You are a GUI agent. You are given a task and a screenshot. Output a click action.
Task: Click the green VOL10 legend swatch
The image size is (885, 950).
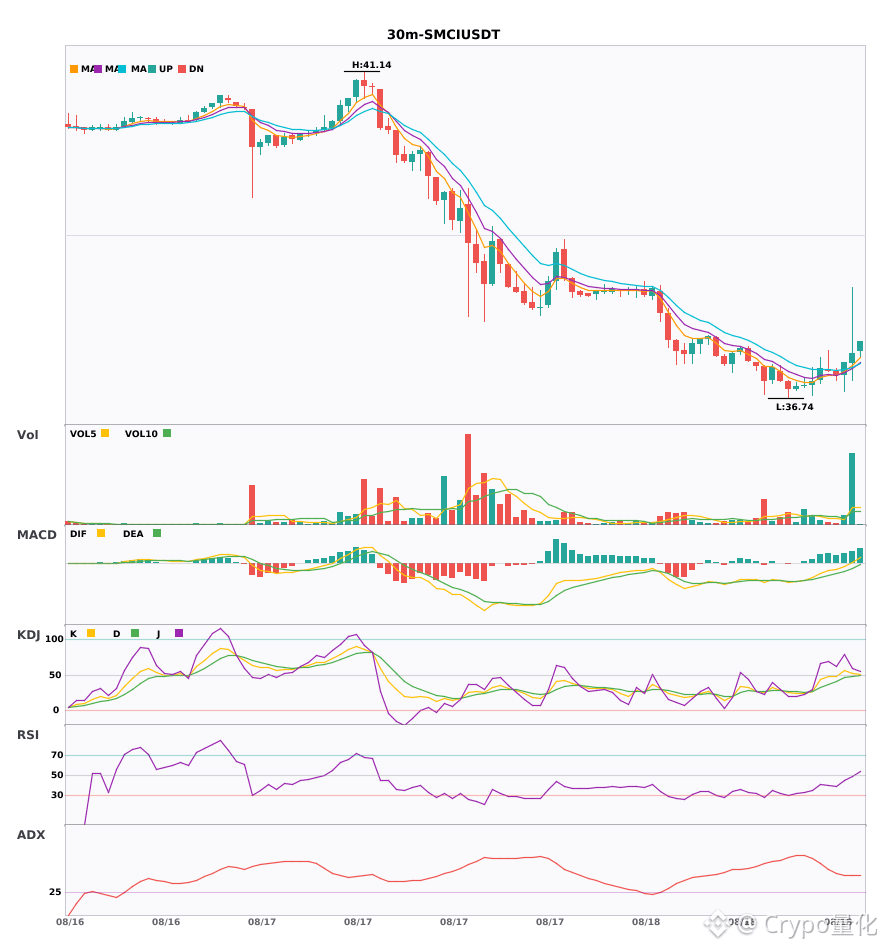167,433
